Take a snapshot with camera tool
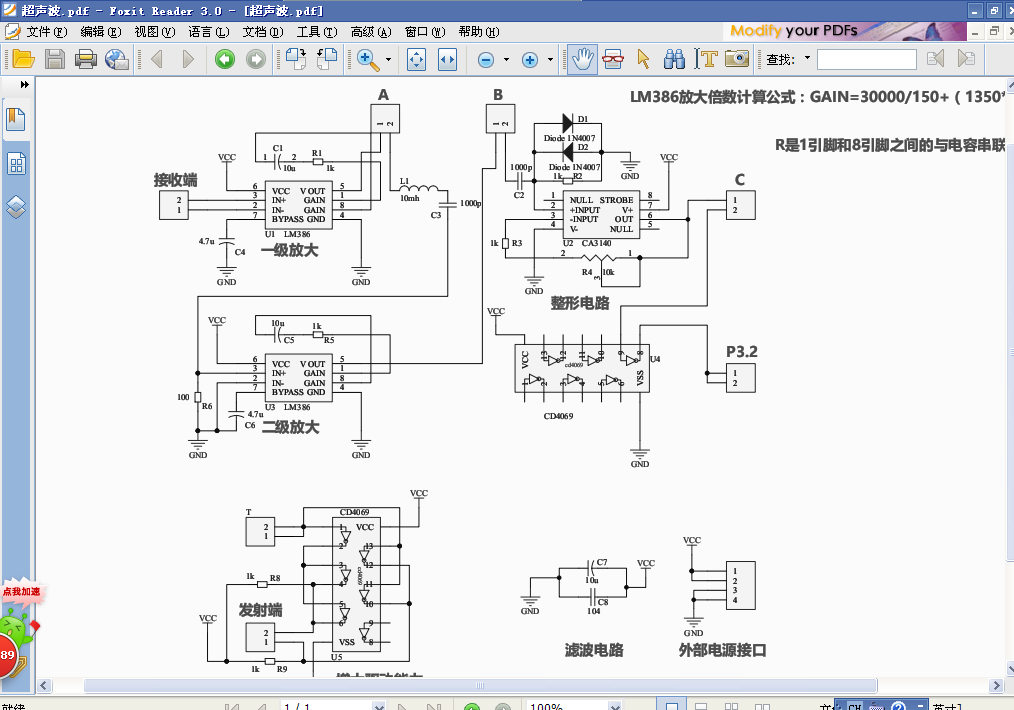 [x=737, y=59]
